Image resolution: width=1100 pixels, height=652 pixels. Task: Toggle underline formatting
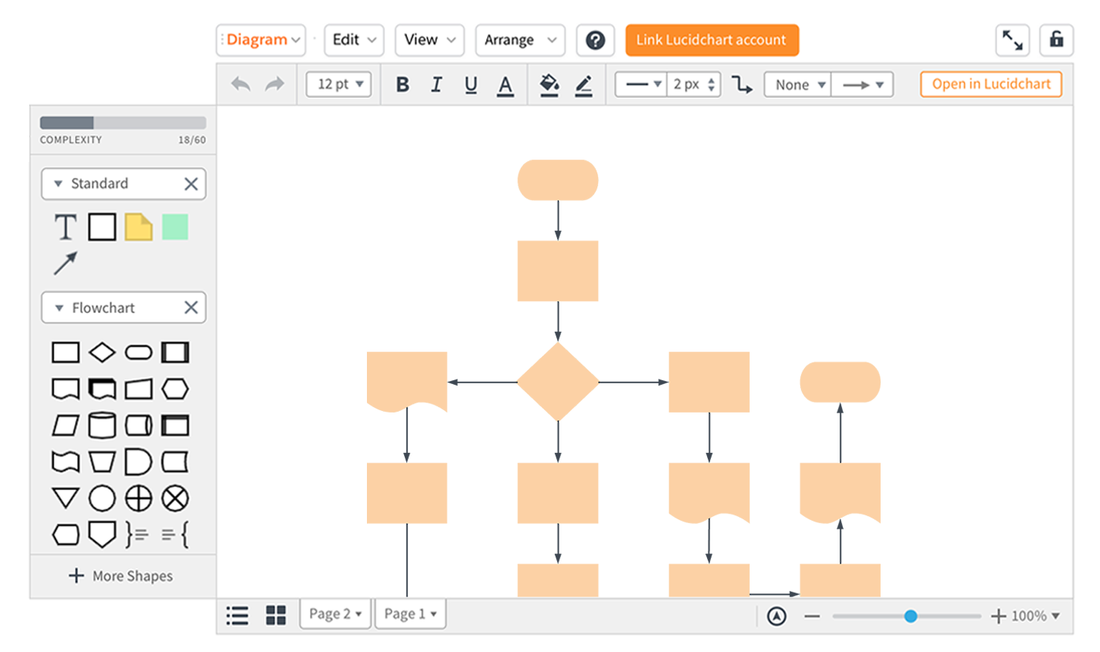[470, 84]
